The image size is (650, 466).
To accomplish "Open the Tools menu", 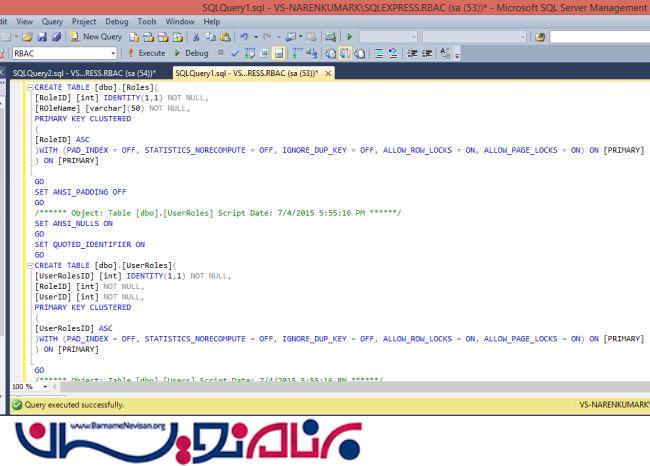I will tap(147, 21).
